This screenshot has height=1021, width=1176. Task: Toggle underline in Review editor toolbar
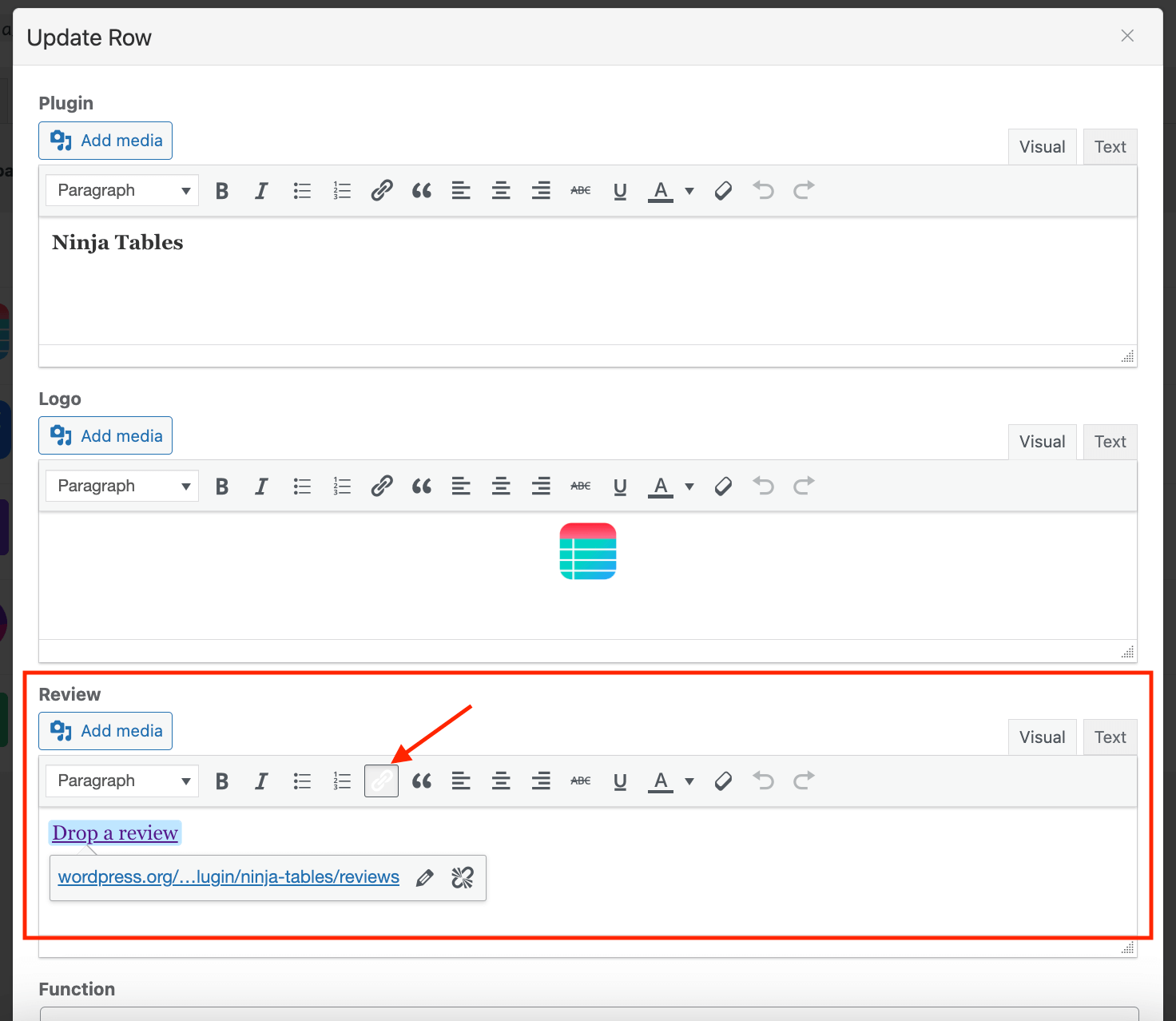620,781
